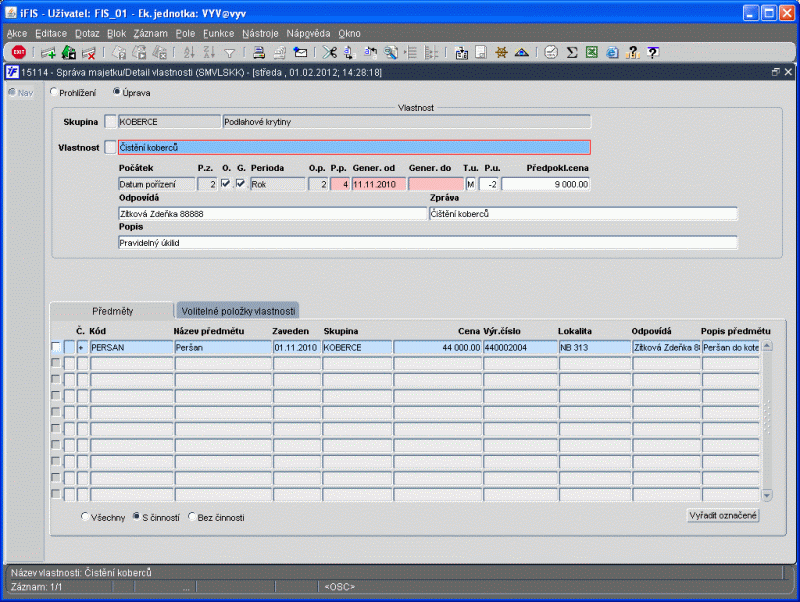Image resolution: width=800 pixels, height=602 pixels.
Task: Click the sigma summation icon
Action: click(x=572, y=53)
